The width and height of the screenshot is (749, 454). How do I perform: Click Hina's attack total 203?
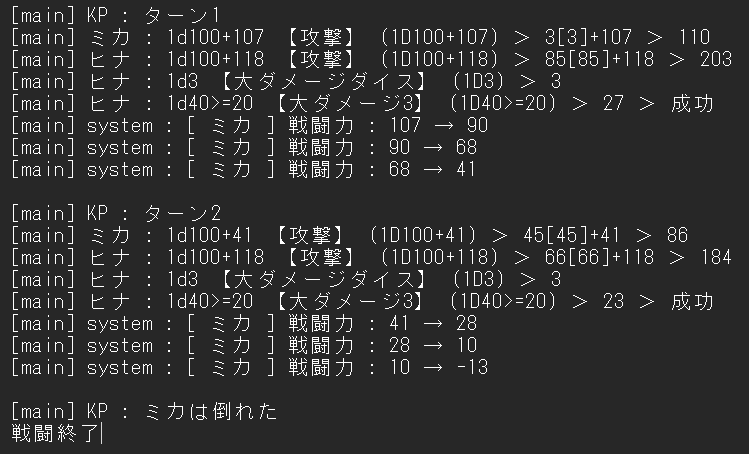[714, 60]
